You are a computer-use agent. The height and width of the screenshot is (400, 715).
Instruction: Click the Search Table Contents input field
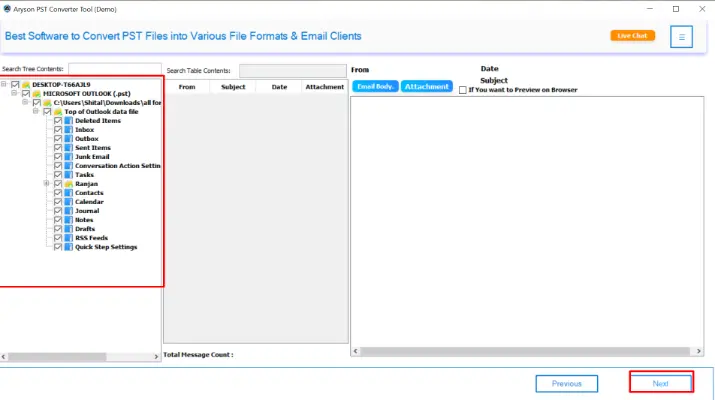point(293,71)
